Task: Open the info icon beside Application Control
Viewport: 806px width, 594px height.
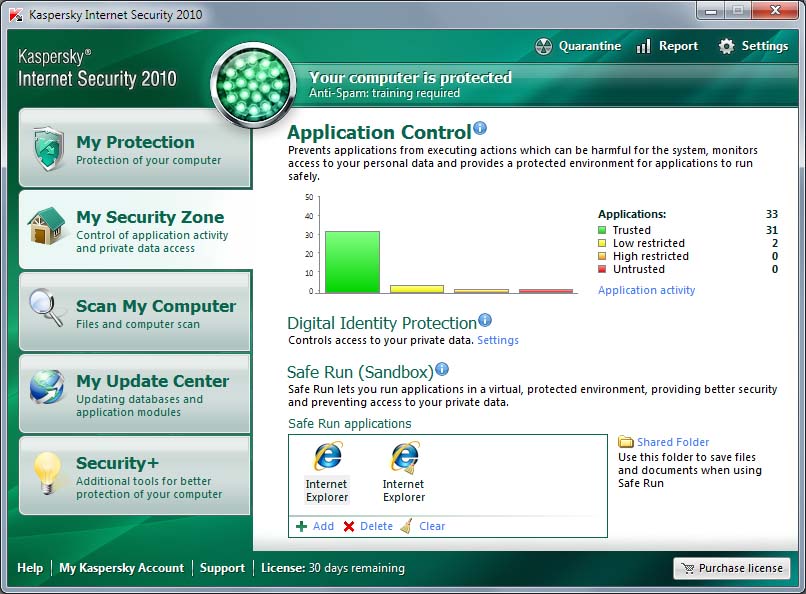Action: click(x=480, y=128)
